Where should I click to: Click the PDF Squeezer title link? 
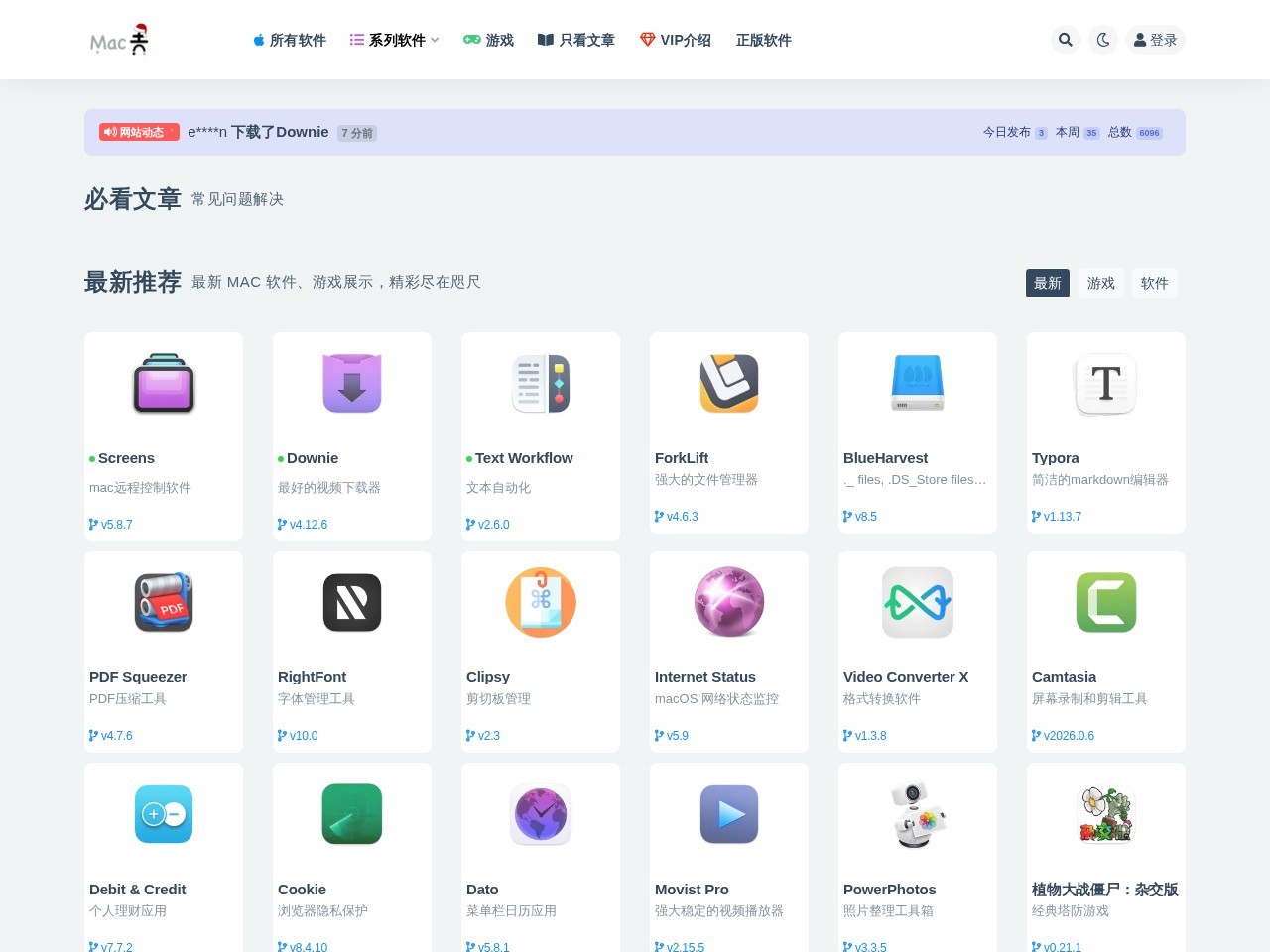(x=138, y=677)
